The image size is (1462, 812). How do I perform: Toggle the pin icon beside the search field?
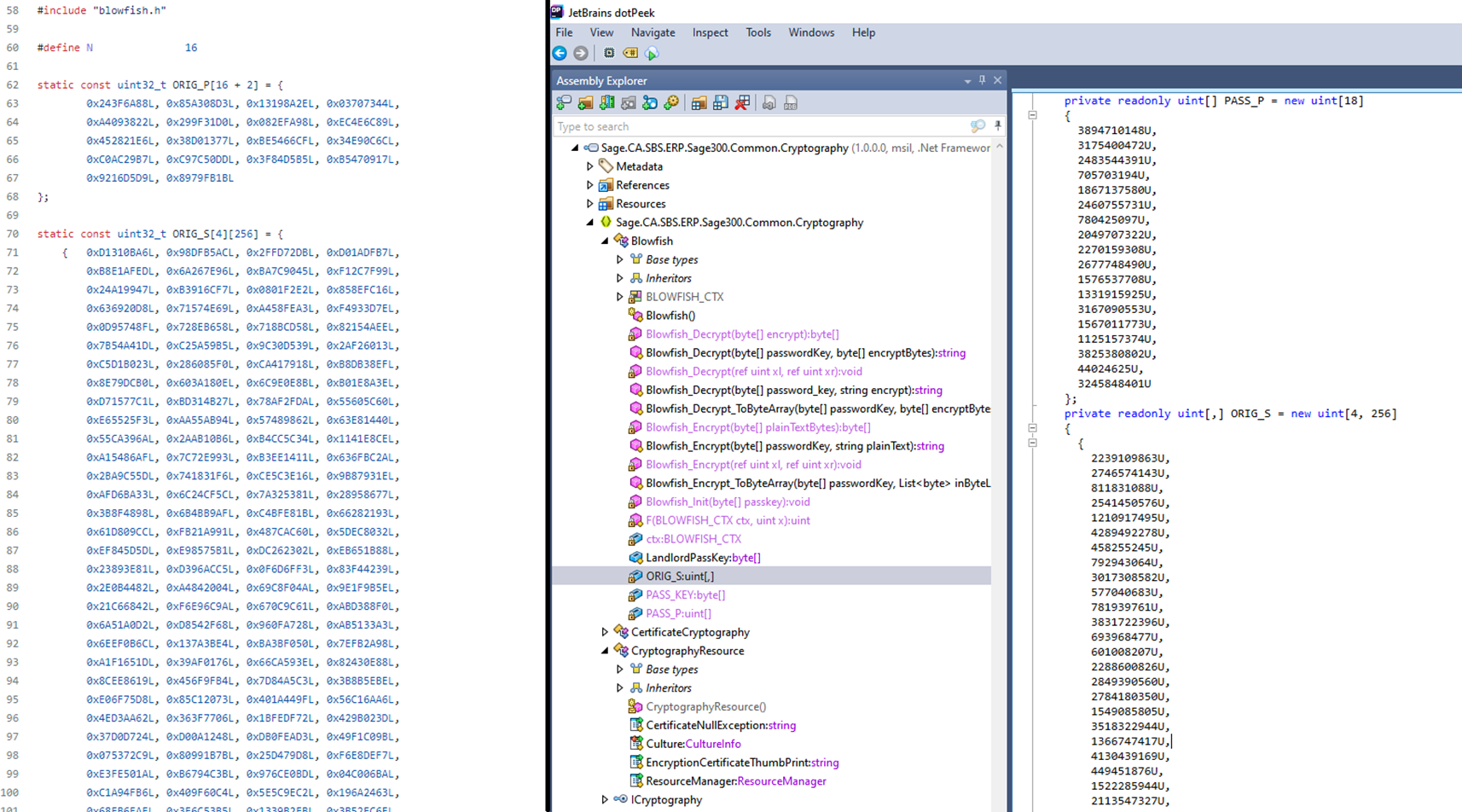pos(997,126)
